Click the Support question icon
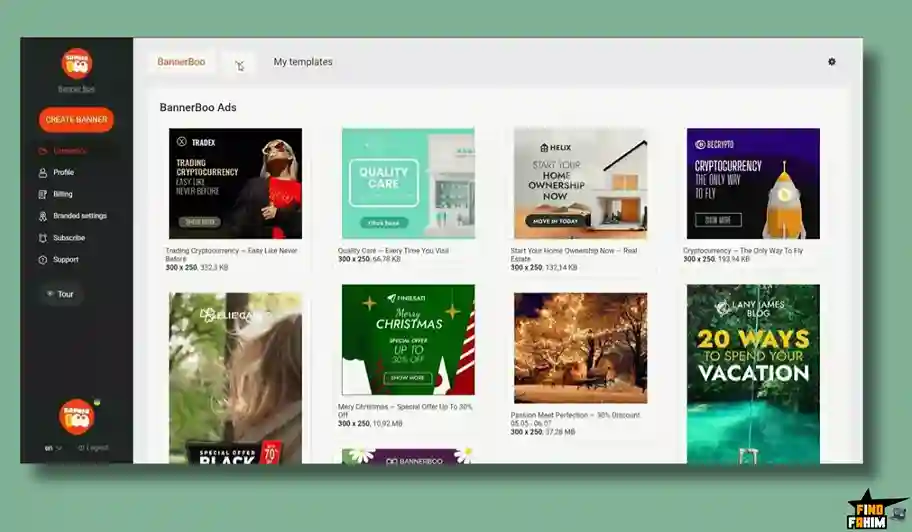This screenshot has width=912, height=532. point(42,260)
